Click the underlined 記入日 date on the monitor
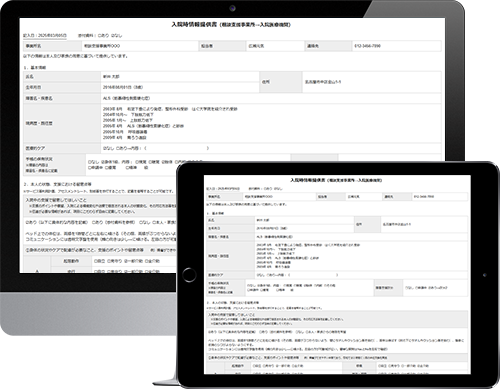This screenshot has width=500, height=389. pyautogui.click(x=45, y=35)
